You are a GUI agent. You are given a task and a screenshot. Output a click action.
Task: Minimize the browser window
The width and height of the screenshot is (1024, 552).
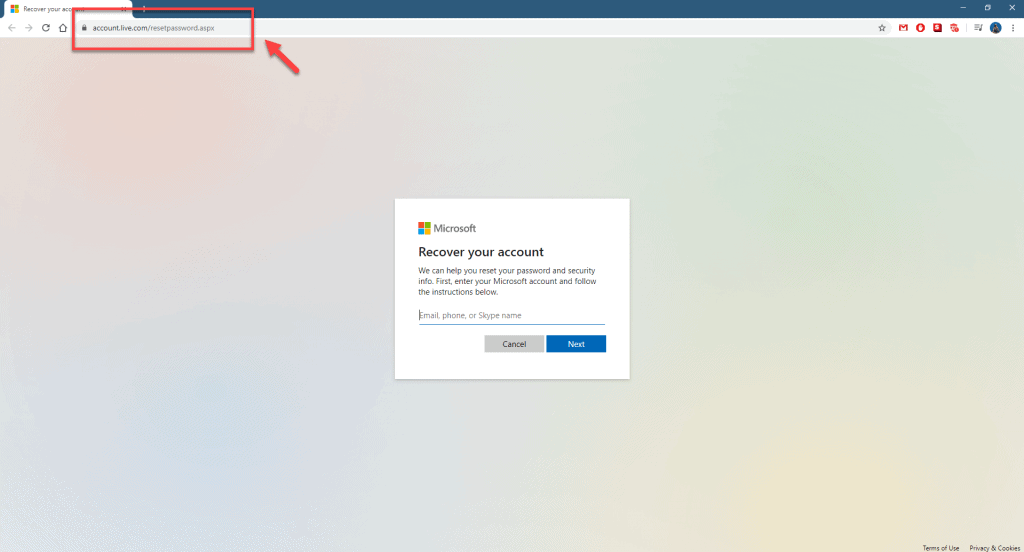pyautogui.click(x=963, y=8)
